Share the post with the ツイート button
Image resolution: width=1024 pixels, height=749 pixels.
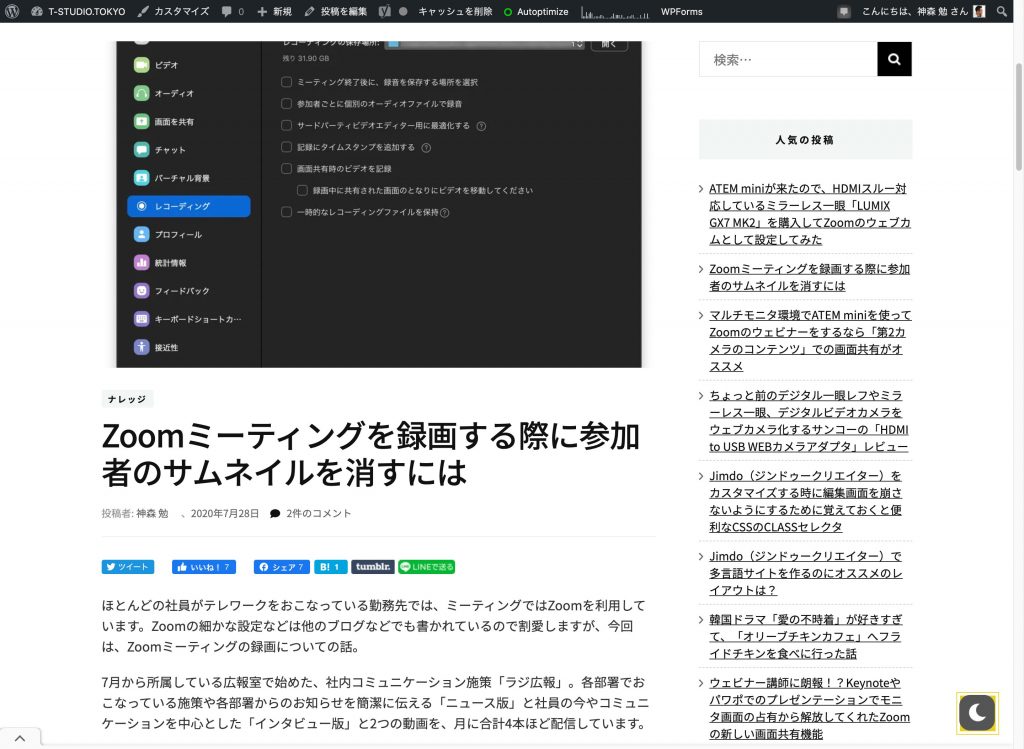128,567
